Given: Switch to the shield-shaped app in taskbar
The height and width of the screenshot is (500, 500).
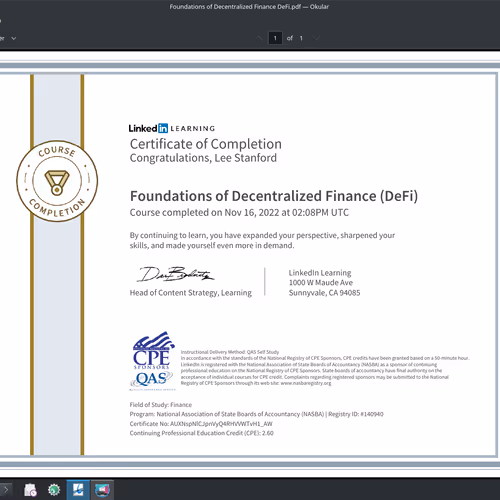Looking at the screenshot, I should [102, 490].
